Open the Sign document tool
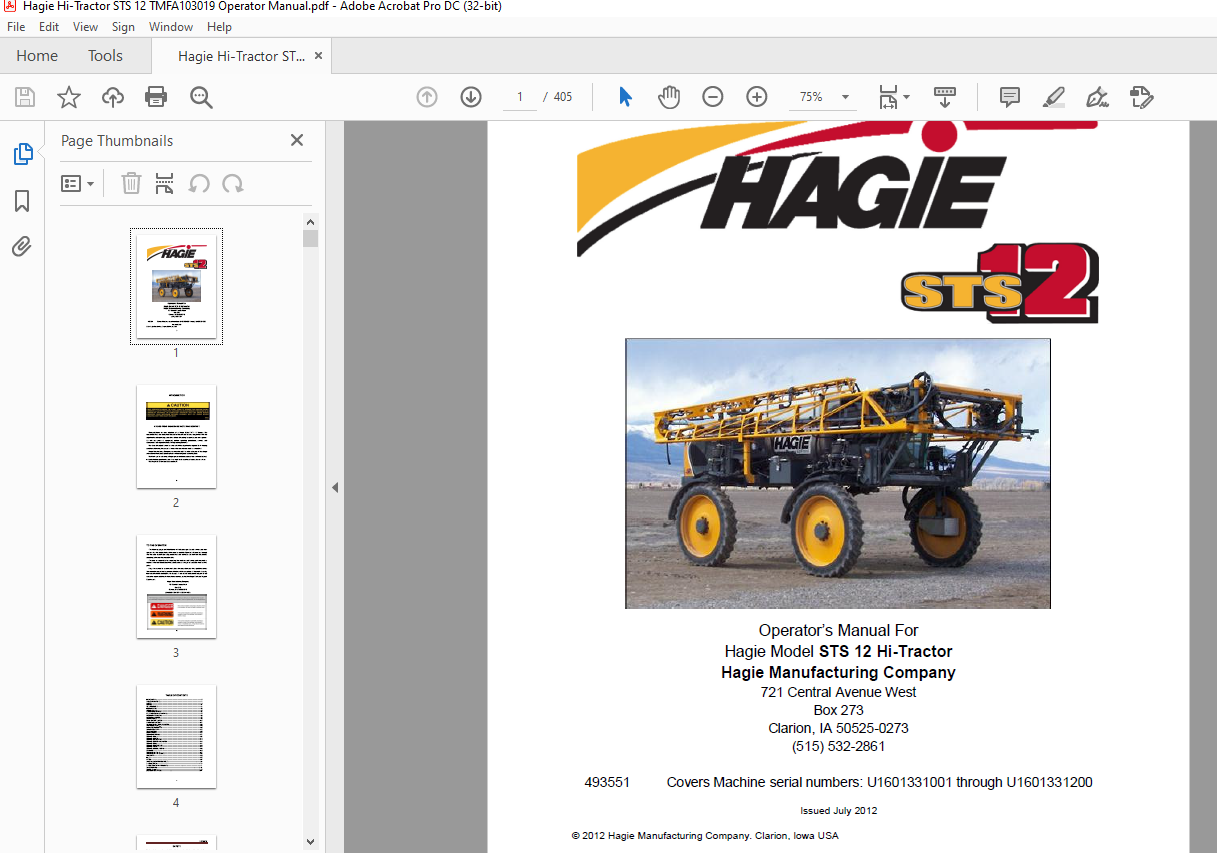 1097,97
